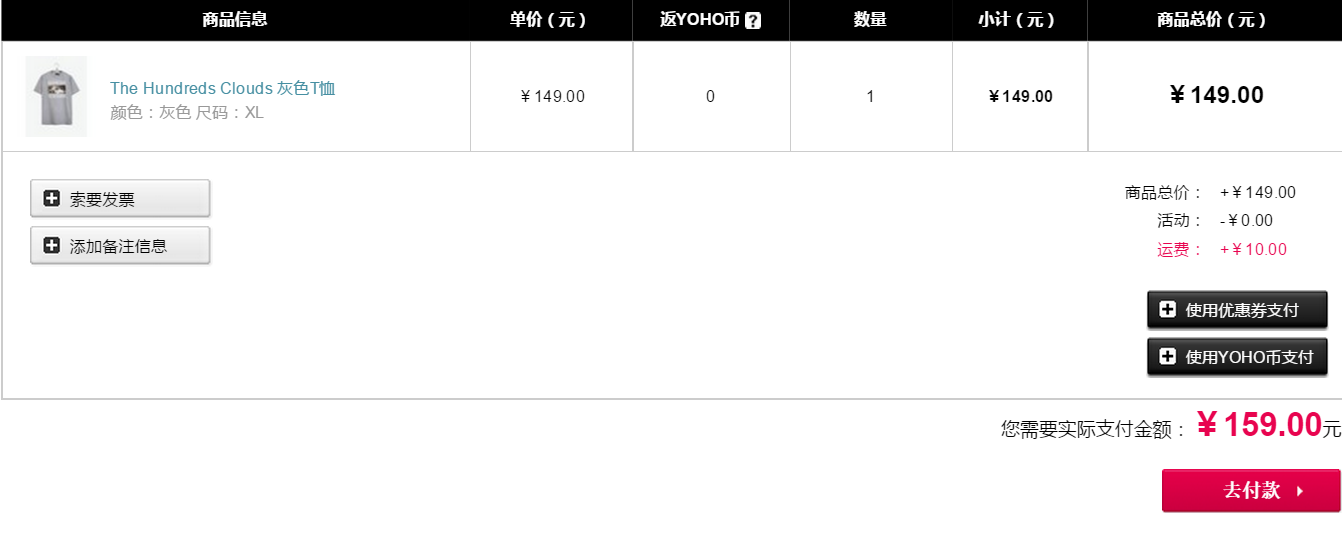Image resolution: width=1342 pixels, height=544 pixels.
Task: Click the YOHO币 help question-mark icon
Action: [x=753, y=20]
